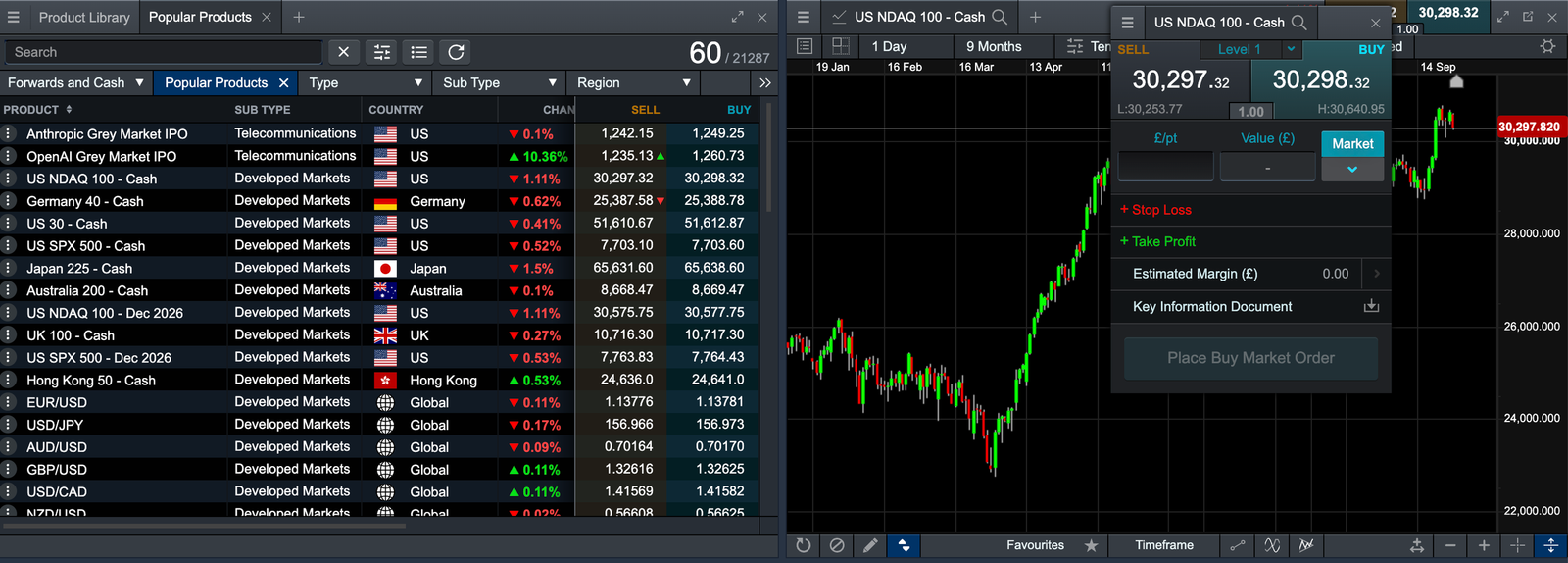Sort by the BUY column header
The height and width of the screenshot is (563, 1568).
pyautogui.click(x=739, y=110)
